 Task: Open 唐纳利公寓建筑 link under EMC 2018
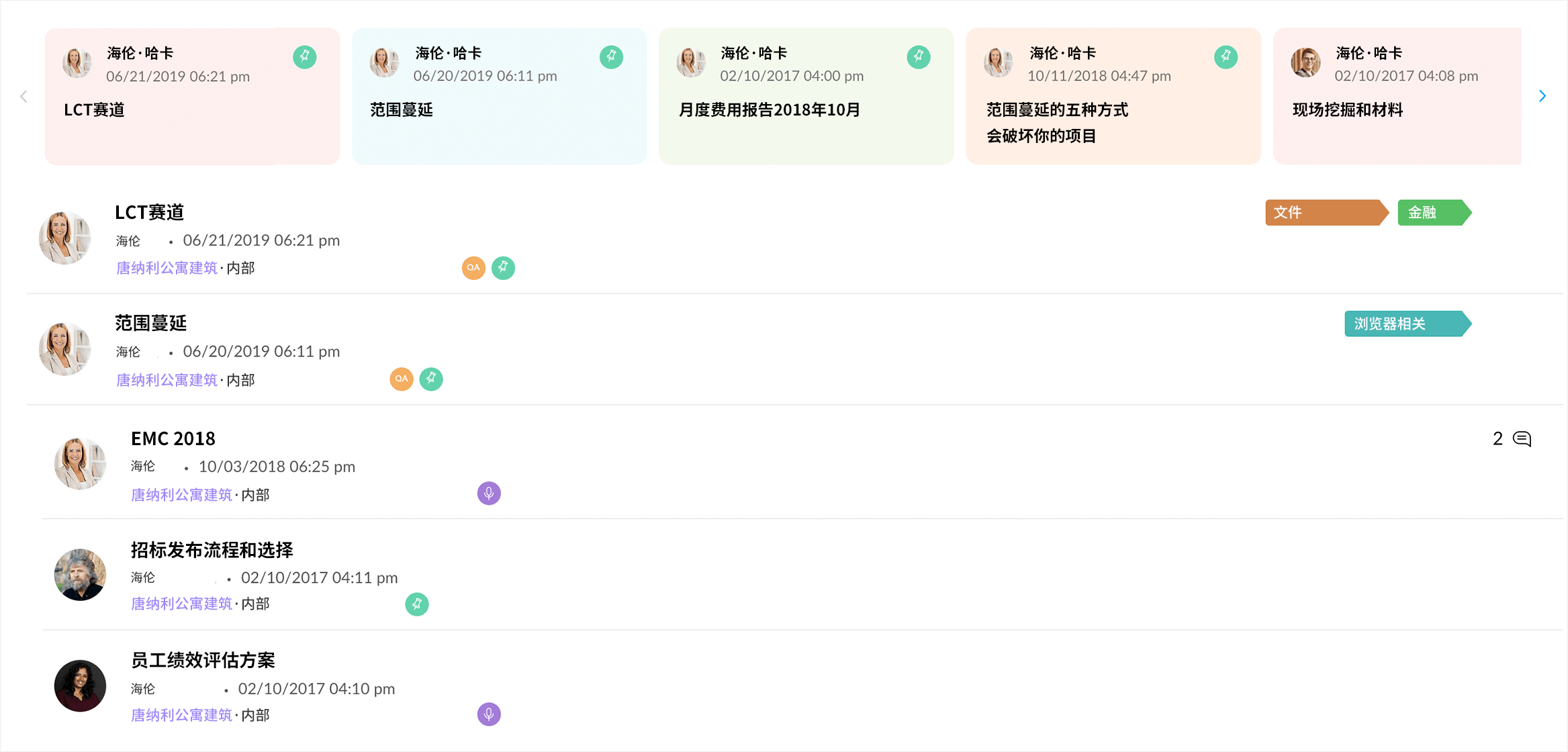pyautogui.click(x=181, y=496)
